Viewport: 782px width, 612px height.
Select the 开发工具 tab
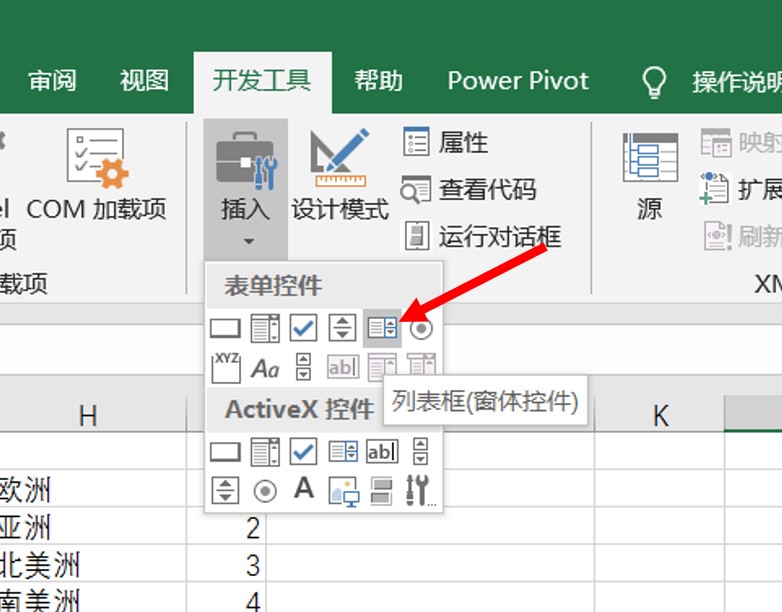[262, 81]
